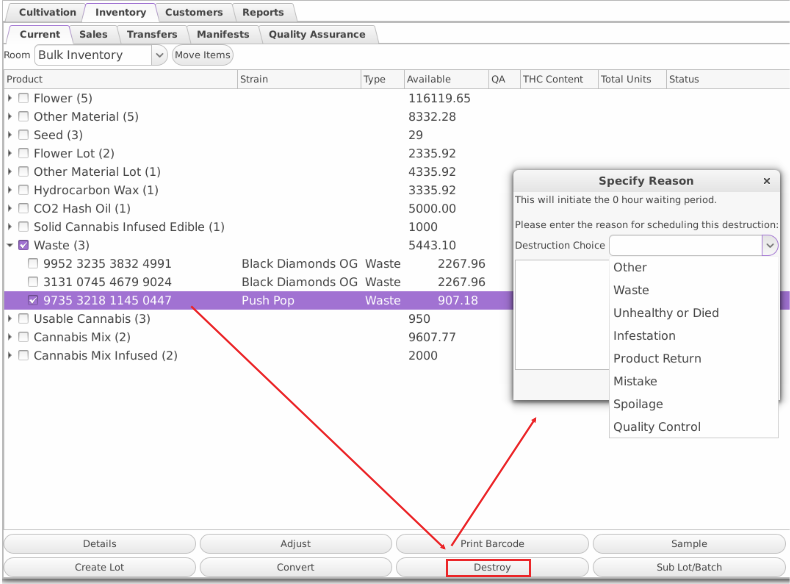Close the Specify Reason dialog

(766, 181)
